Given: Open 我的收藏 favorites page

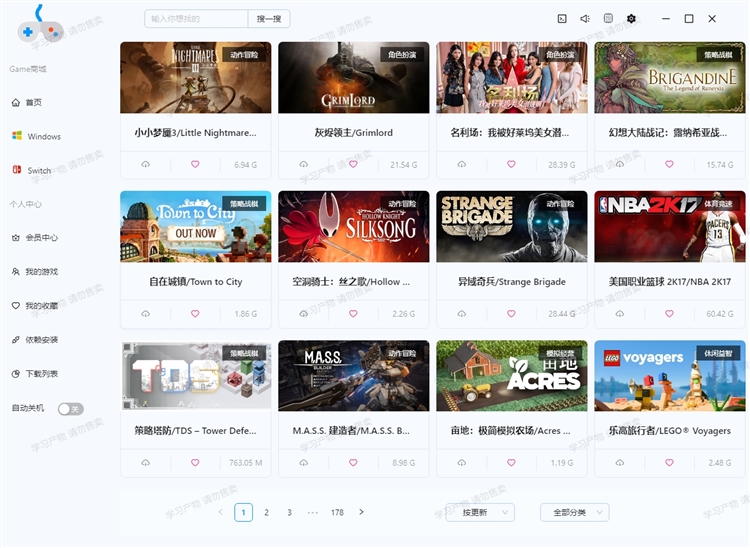Looking at the screenshot, I should pos(34,306).
